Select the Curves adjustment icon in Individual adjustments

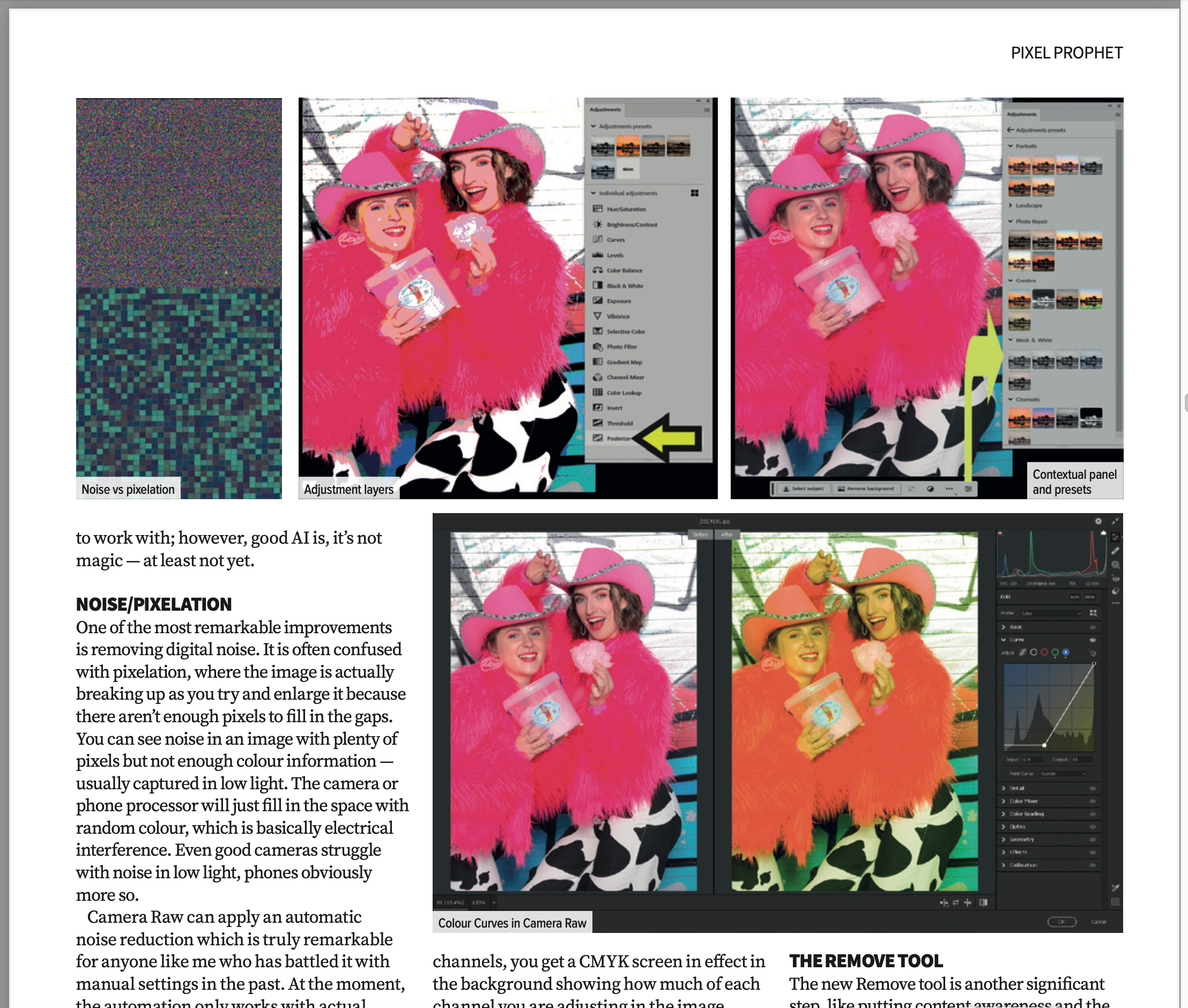tap(597, 240)
